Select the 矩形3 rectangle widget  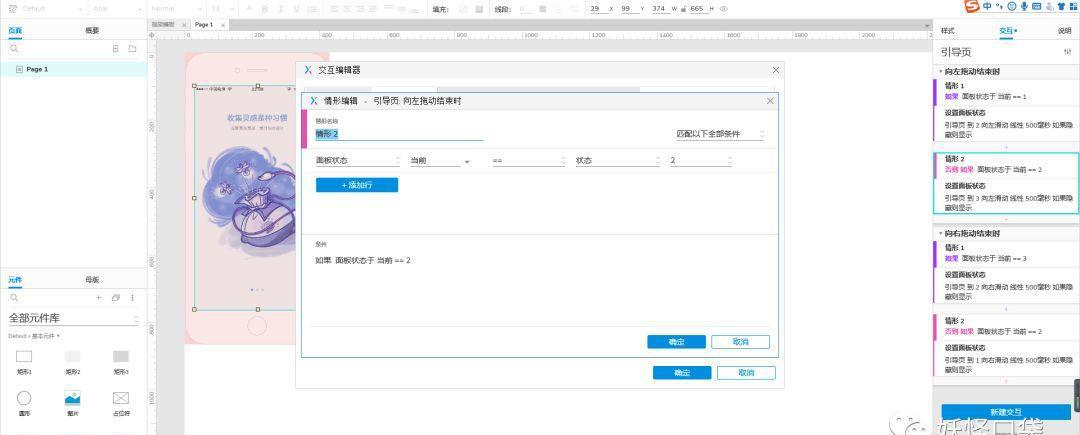click(121, 361)
